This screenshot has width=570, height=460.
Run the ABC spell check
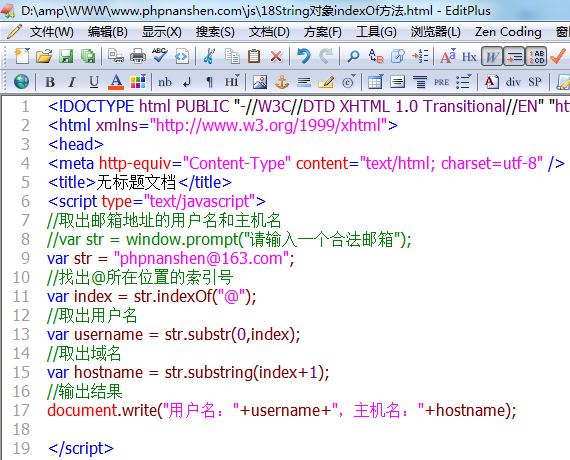tap(160, 56)
